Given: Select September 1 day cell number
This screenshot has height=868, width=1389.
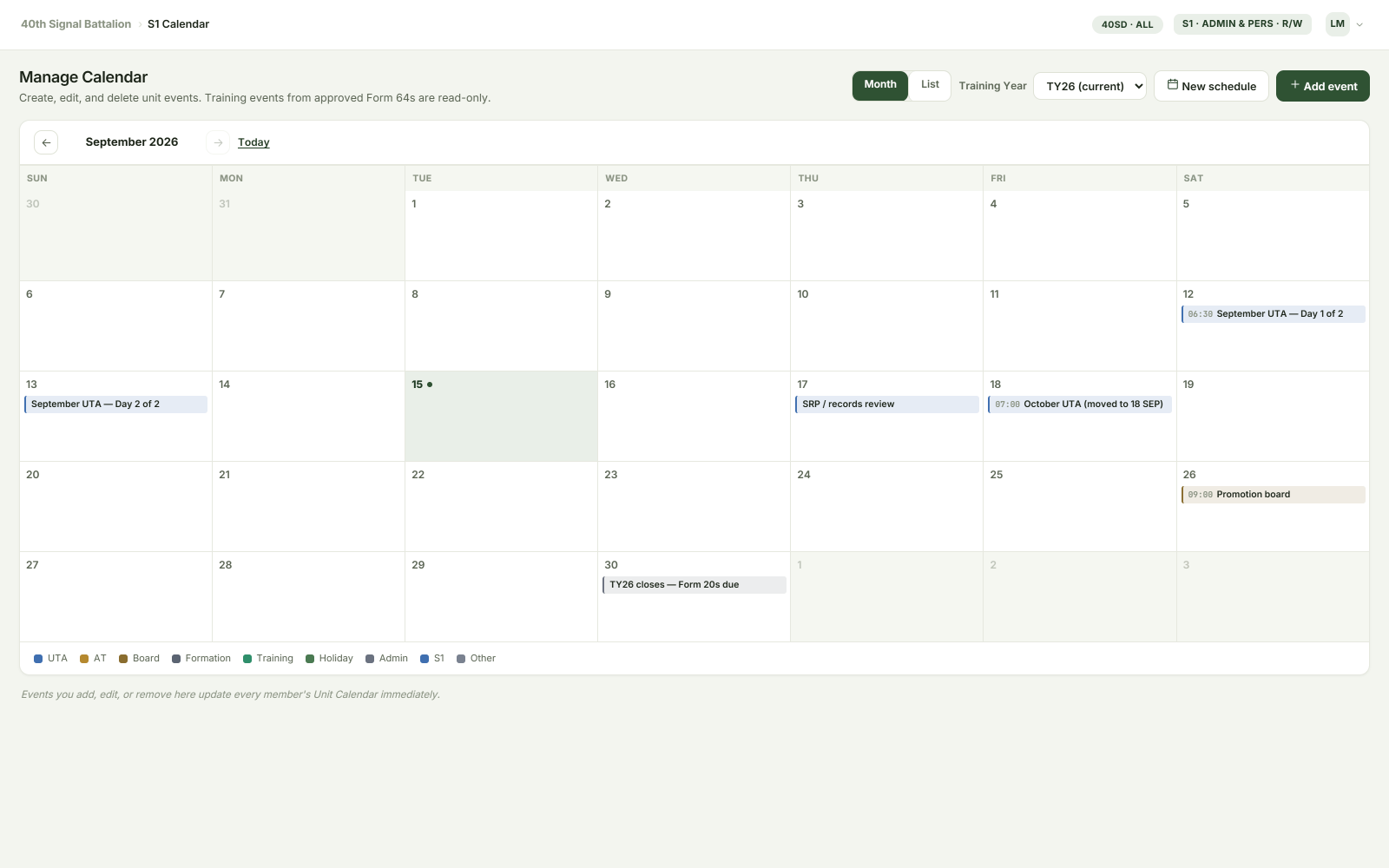Looking at the screenshot, I should point(414,204).
